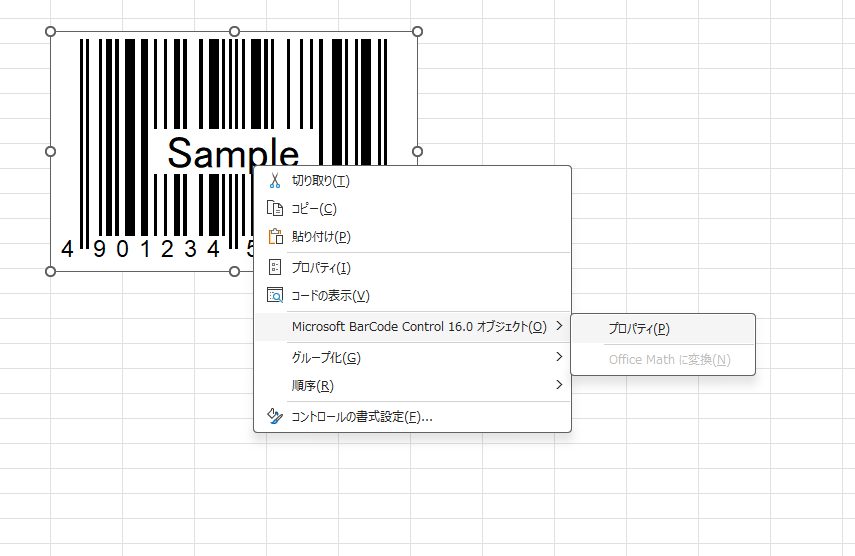Expand グループ化(G) submenu chevron
Viewport: 855px width, 556px height.
[559, 356]
